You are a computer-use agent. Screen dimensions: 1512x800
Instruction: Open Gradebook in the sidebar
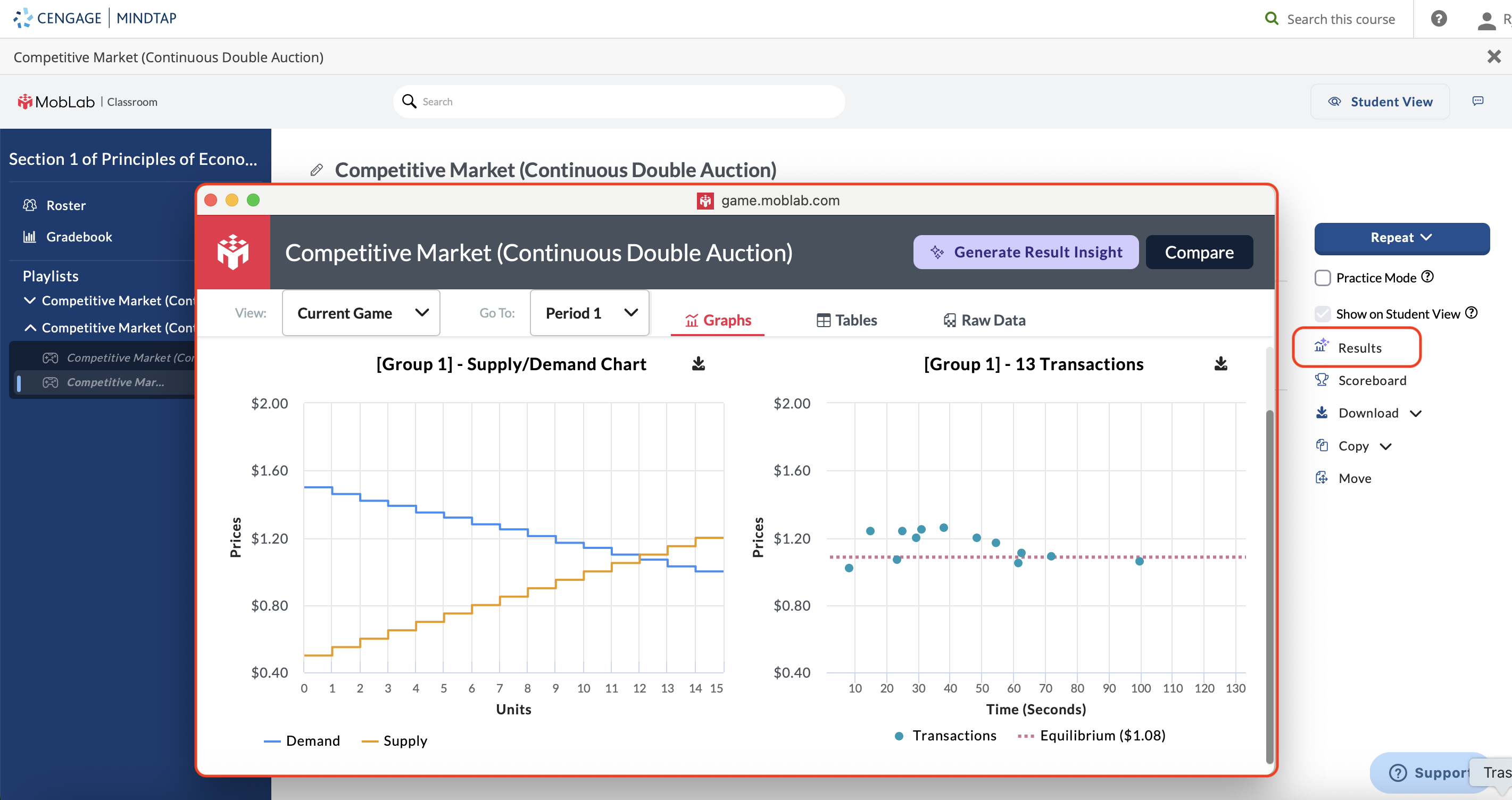(x=68, y=237)
